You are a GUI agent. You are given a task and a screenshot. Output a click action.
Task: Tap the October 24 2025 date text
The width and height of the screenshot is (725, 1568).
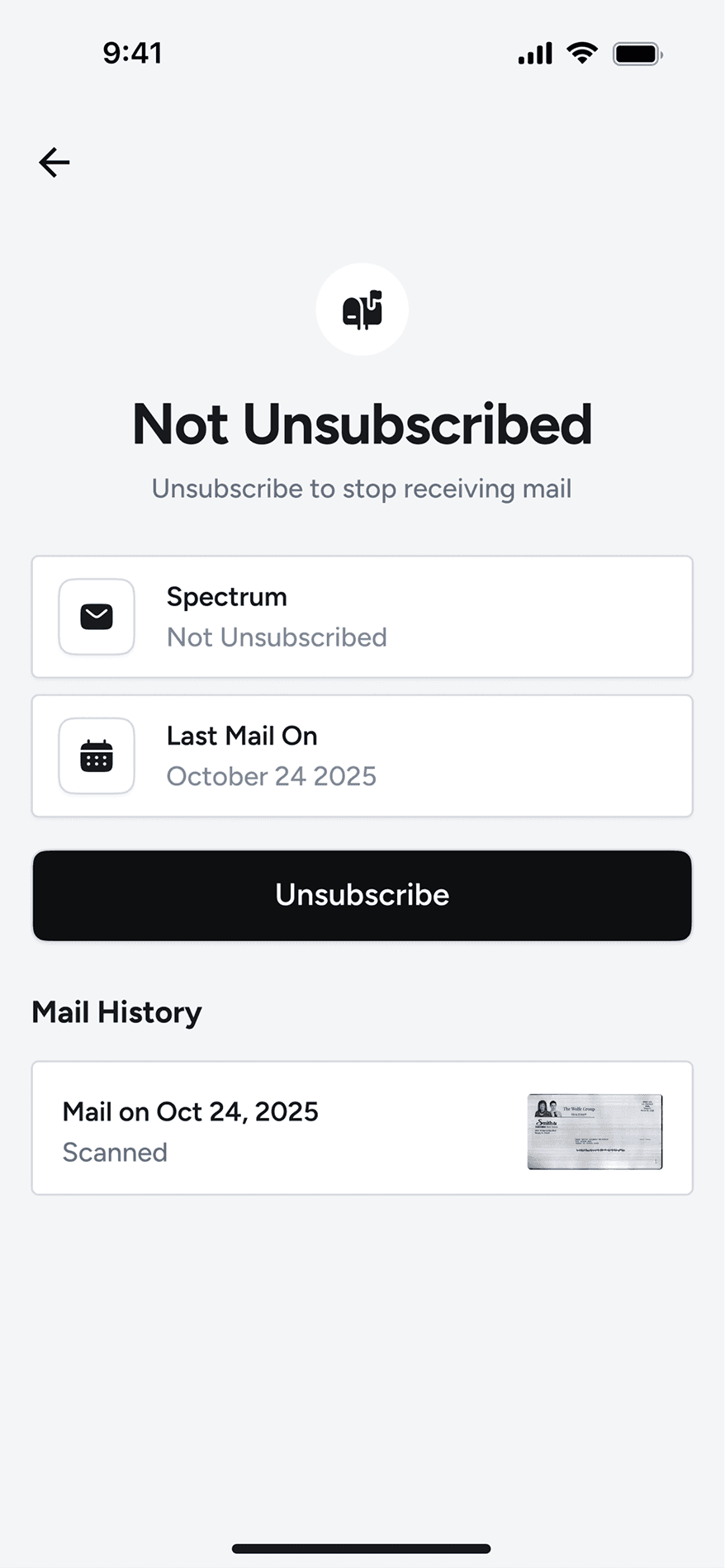(x=272, y=776)
